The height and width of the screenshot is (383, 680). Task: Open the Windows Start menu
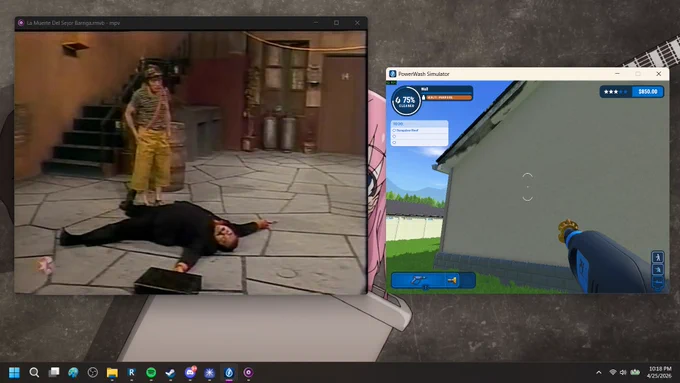(x=14, y=372)
